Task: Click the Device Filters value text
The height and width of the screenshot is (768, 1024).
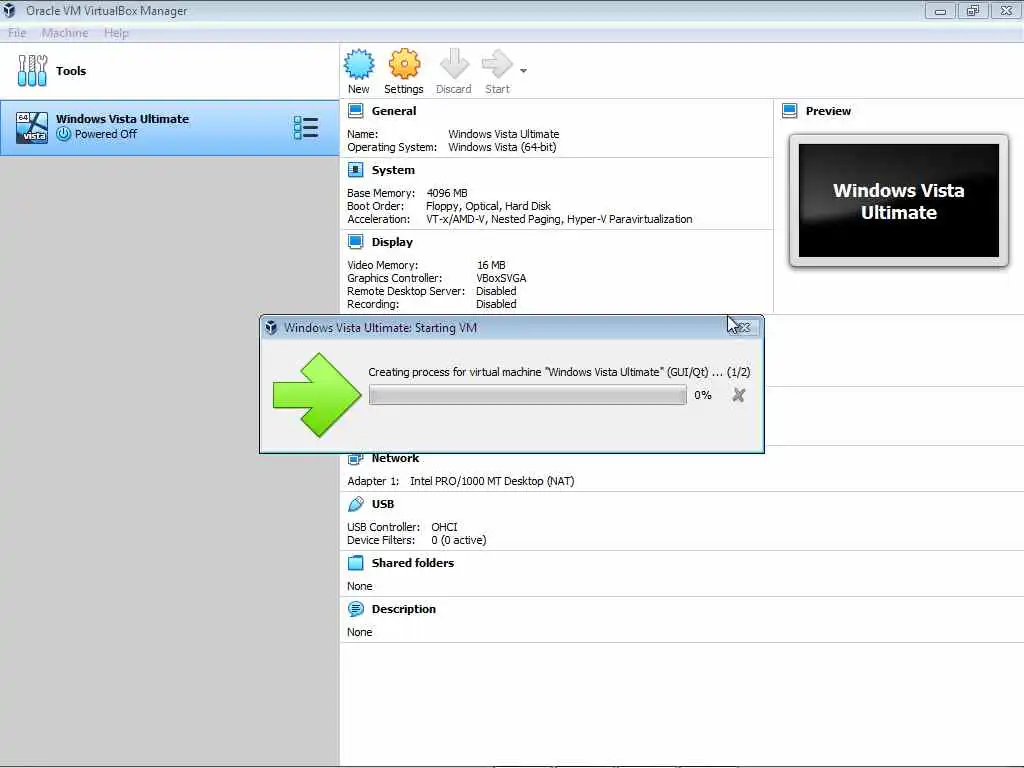Action: tap(458, 540)
